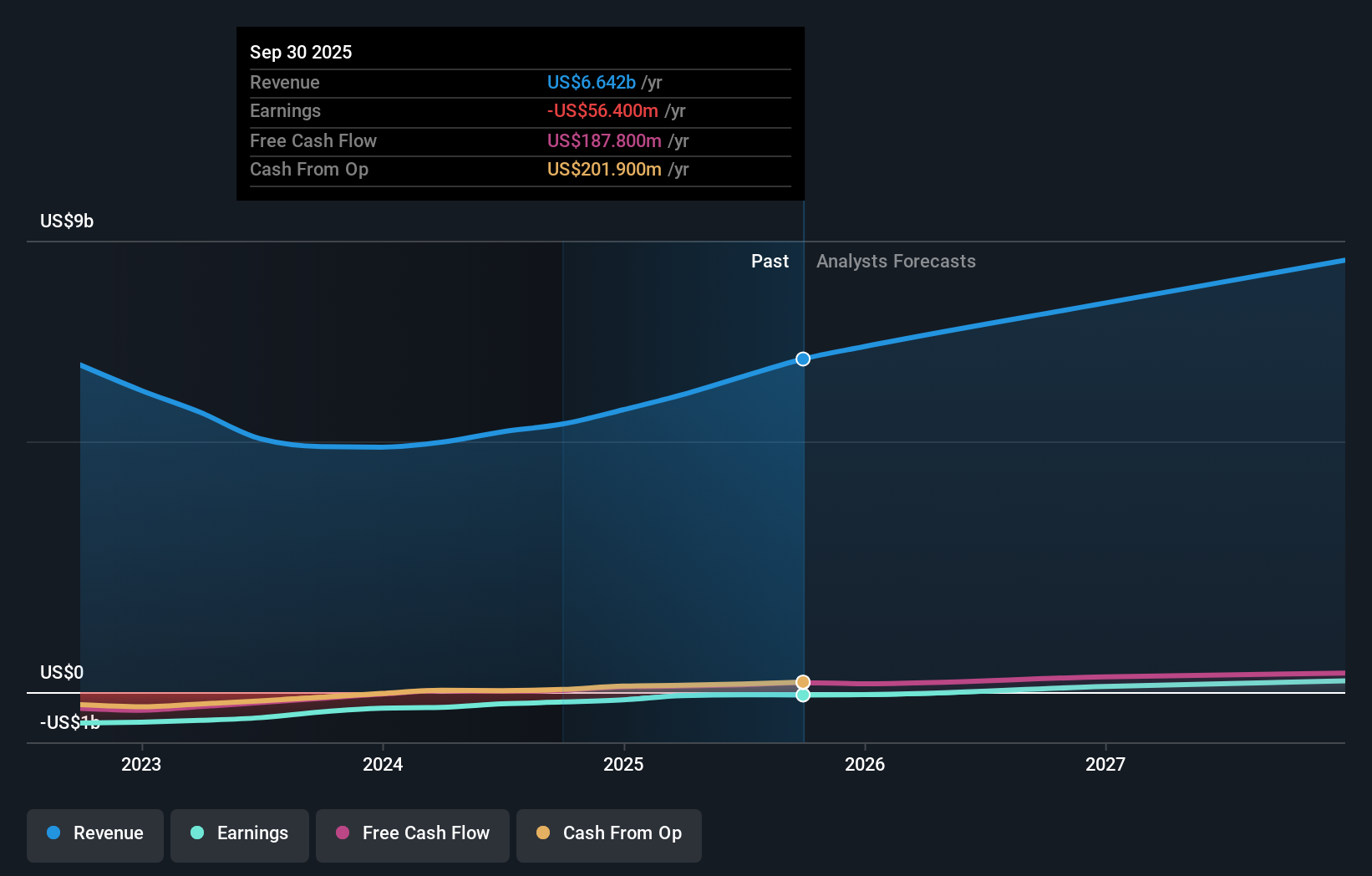Screen dimensions: 1372x876
Task: Select the teal Earnings marker at the forecast divider
Action: pos(803,695)
